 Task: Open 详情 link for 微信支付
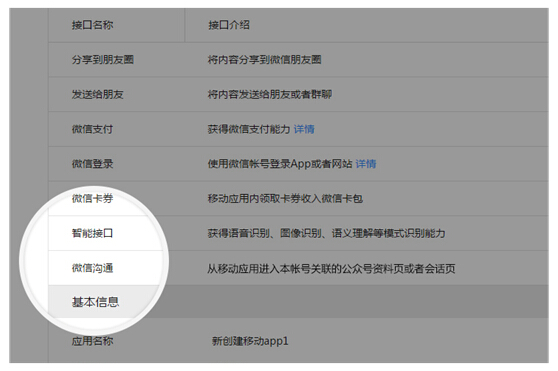click(x=304, y=129)
